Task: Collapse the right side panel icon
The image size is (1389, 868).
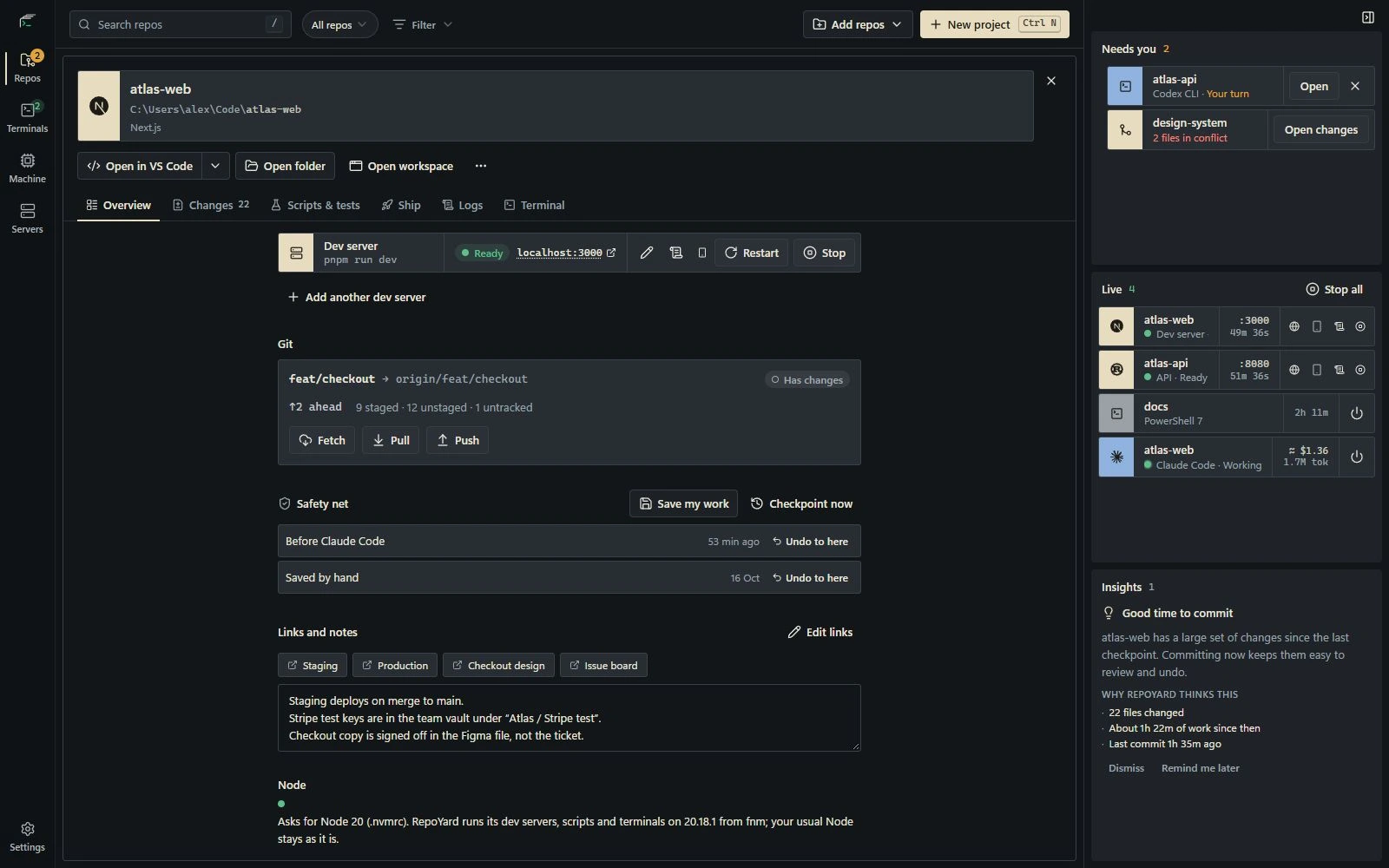Action: 1368,17
